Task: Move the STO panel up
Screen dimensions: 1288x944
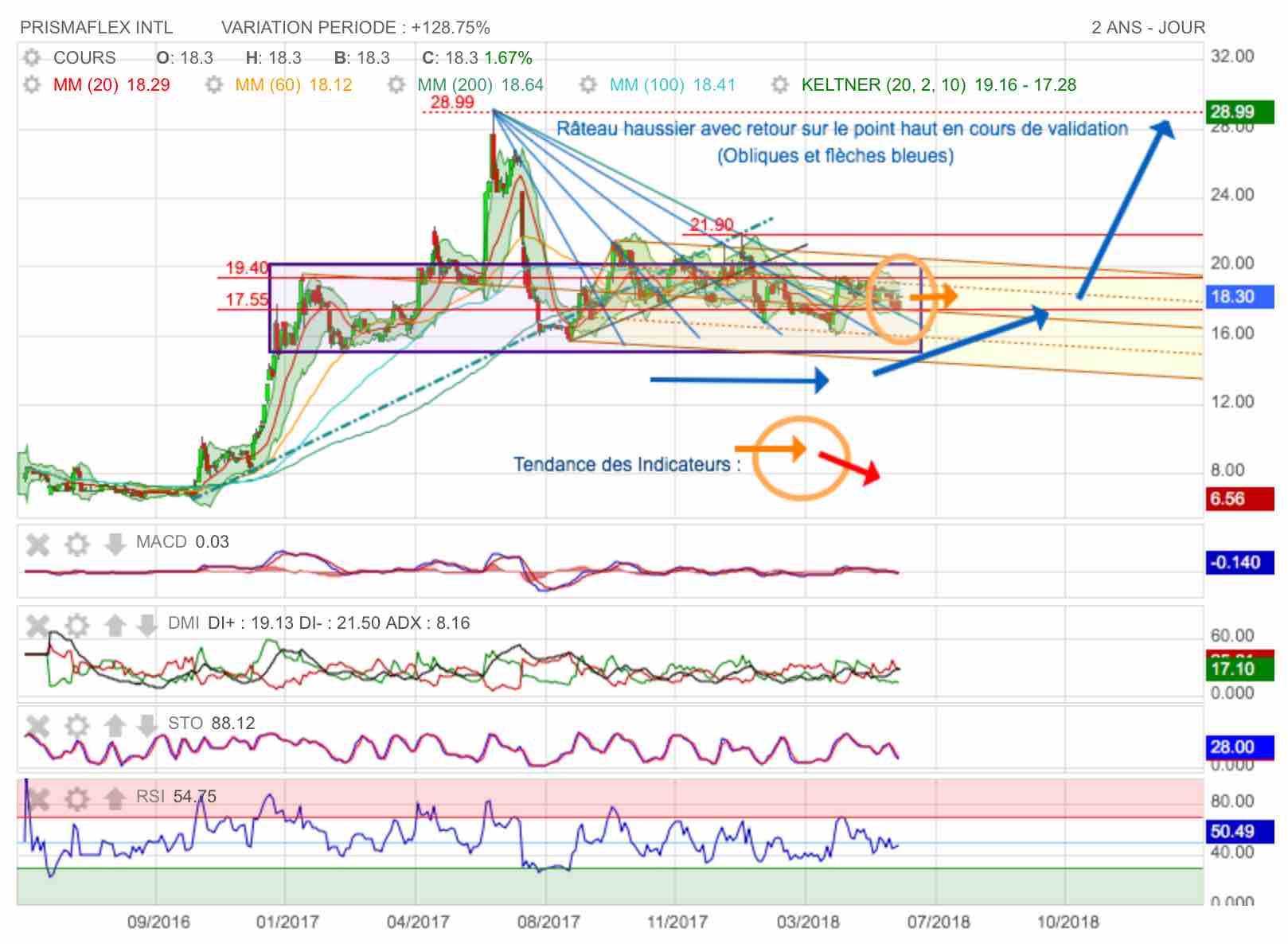Action: 115,725
